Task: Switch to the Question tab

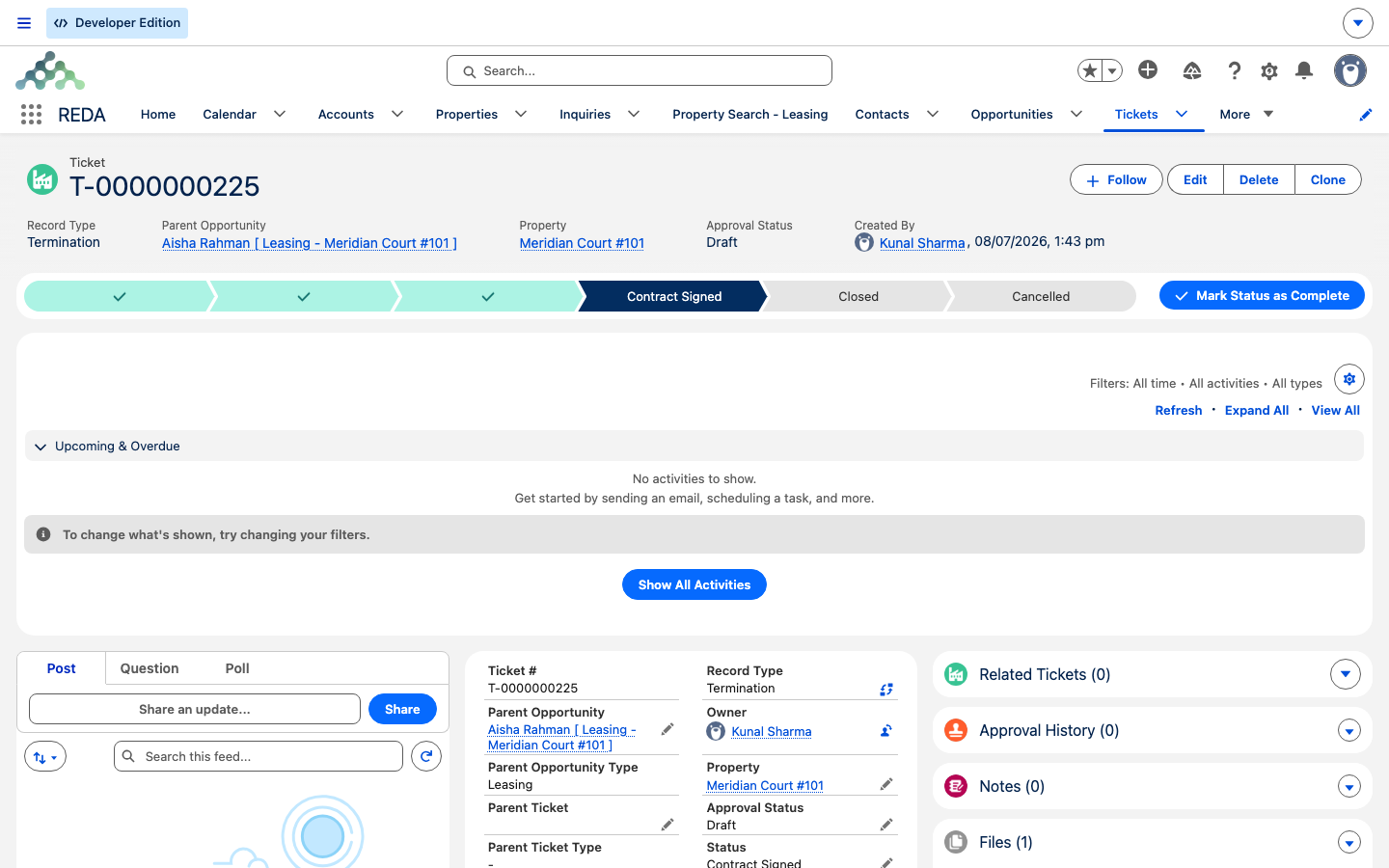Action: pyautogui.click(x=150, y=668)
